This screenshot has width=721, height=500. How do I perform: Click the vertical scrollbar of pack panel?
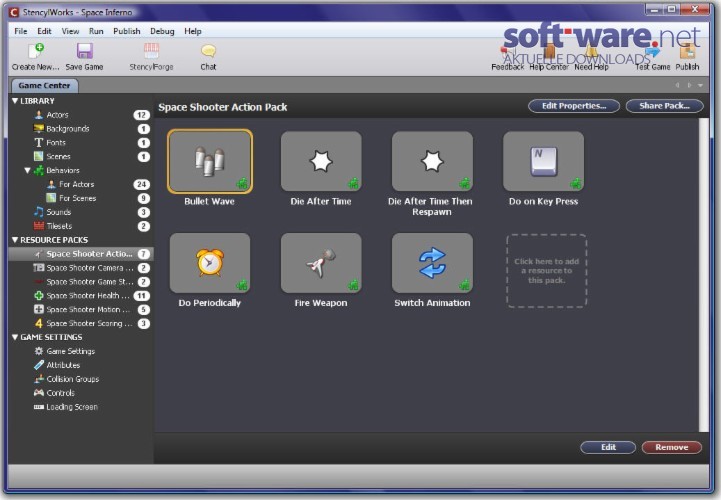click(x=704, y=275)
